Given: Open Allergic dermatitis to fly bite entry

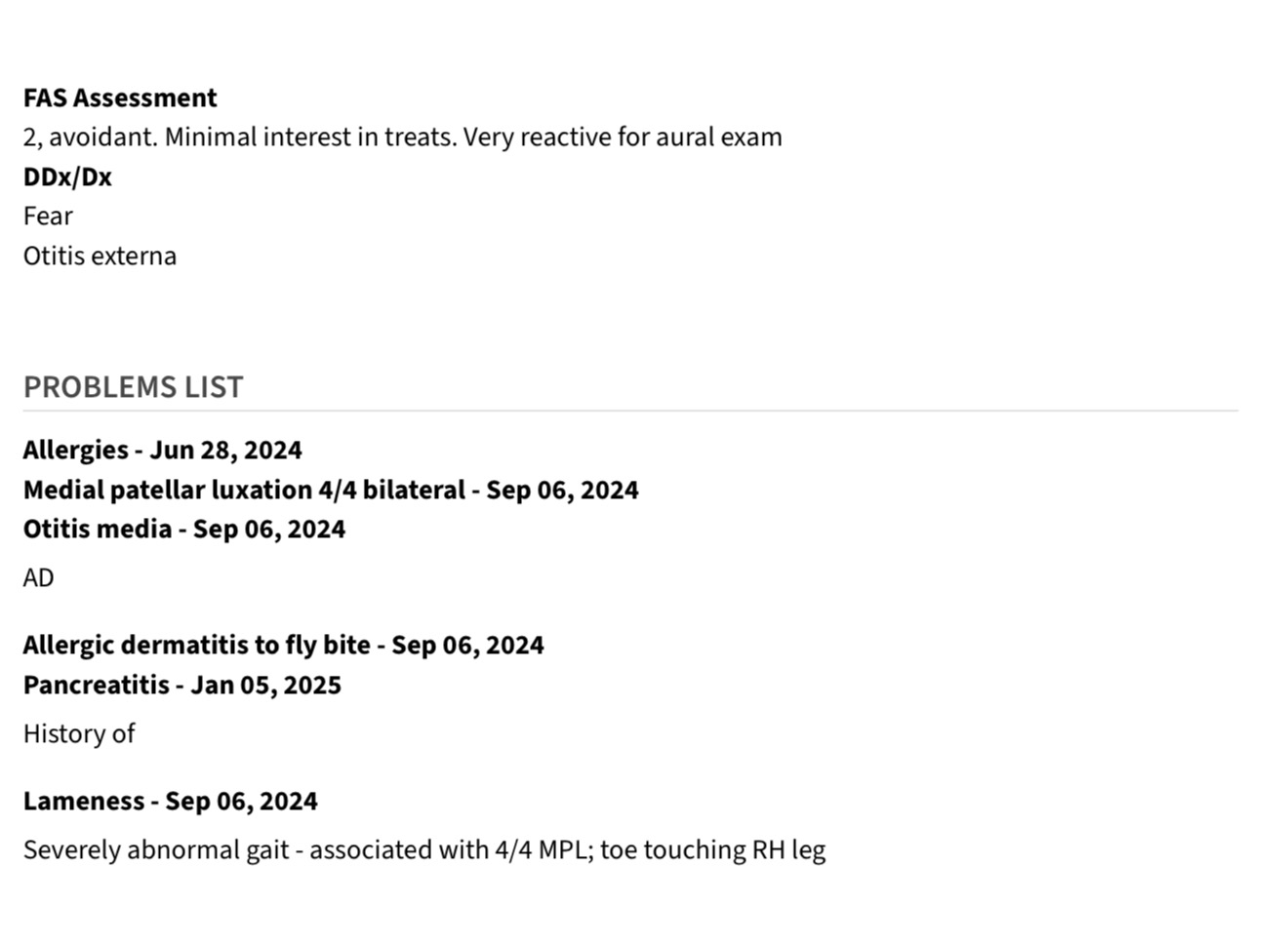Looking at the screenshot, I should click(x=196, y=646).
